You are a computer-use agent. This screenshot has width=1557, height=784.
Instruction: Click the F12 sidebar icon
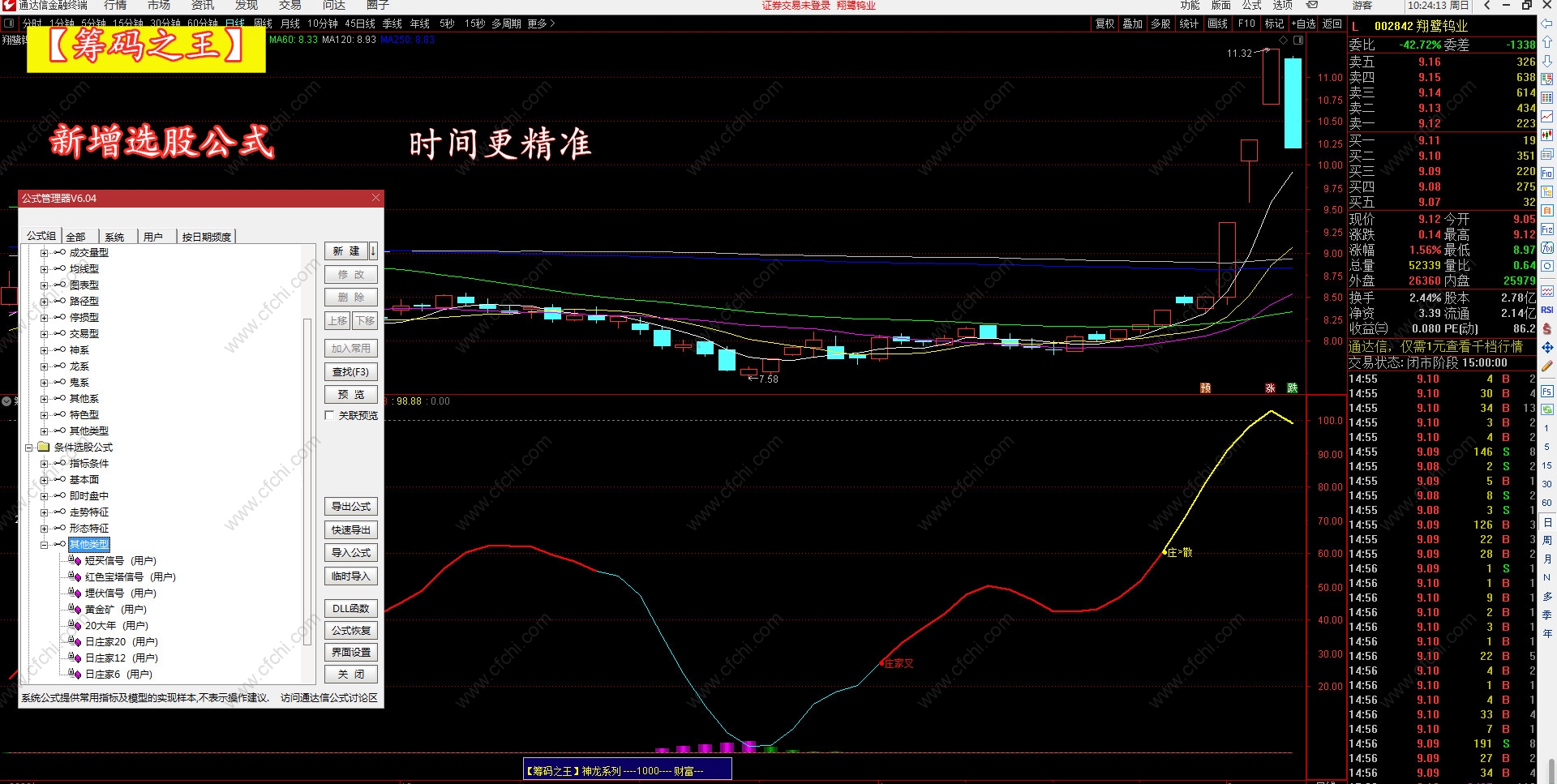pos(1547,229)
